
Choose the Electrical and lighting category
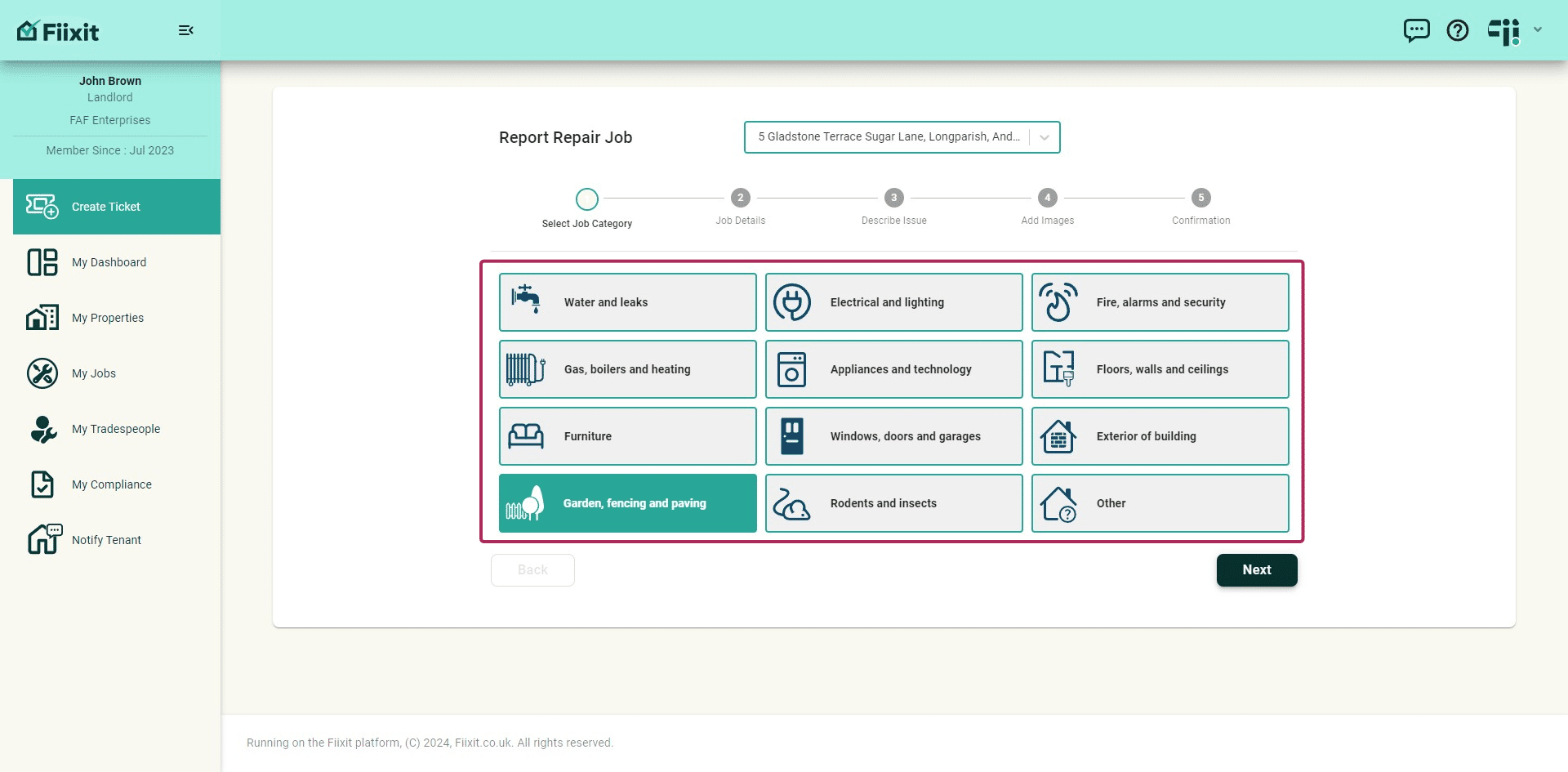[893, 302]
